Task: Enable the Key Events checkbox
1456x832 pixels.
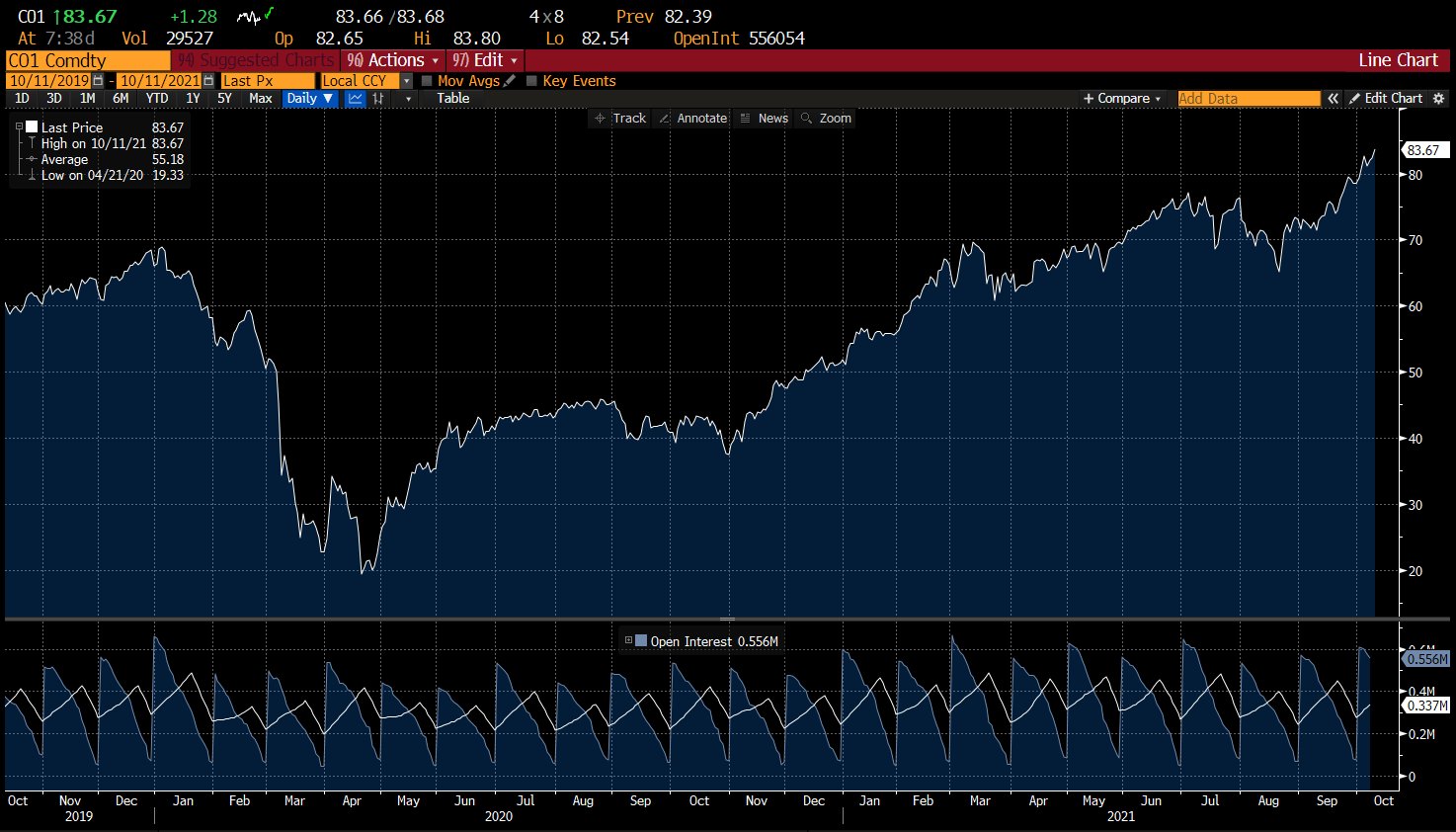Action: click(532, 81)
